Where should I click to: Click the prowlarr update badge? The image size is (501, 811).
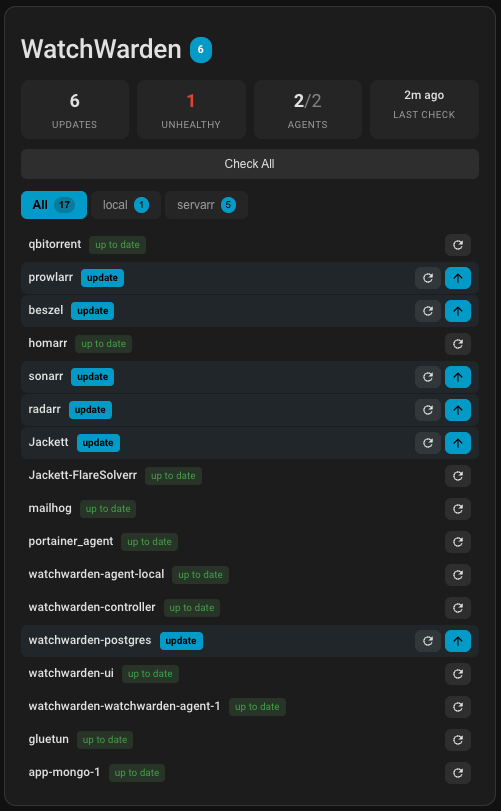point(102,278)
